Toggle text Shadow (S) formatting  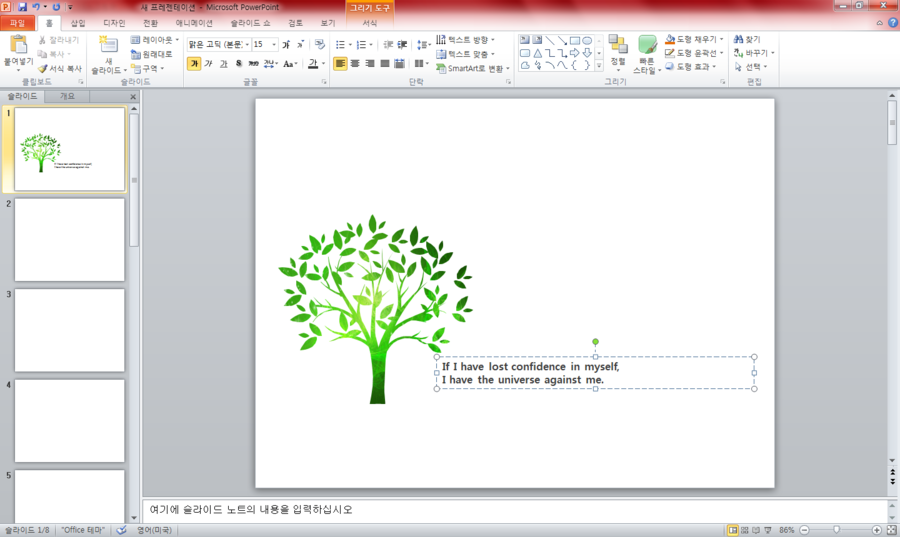coord(238,64)
